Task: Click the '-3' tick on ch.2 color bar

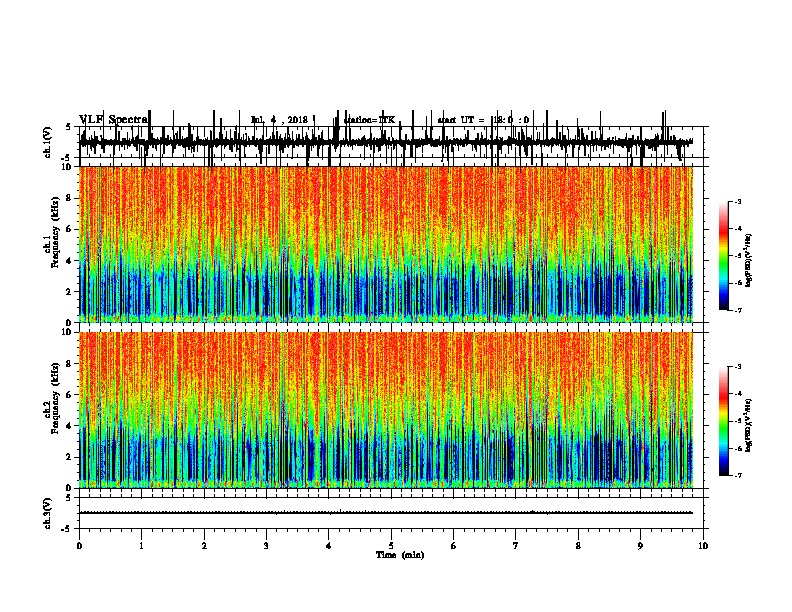Action: [x=738, y=367]
